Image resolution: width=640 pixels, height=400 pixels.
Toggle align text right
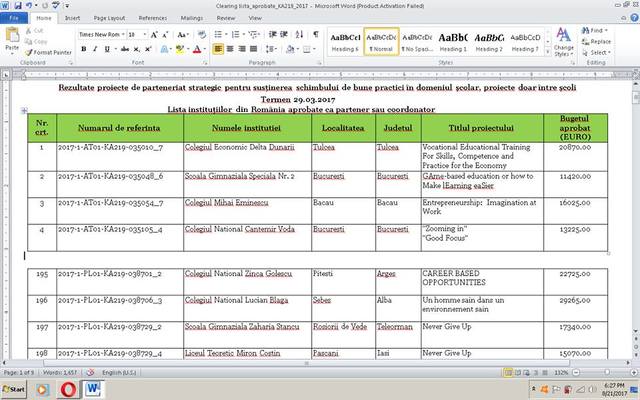(x=242, y=49)
